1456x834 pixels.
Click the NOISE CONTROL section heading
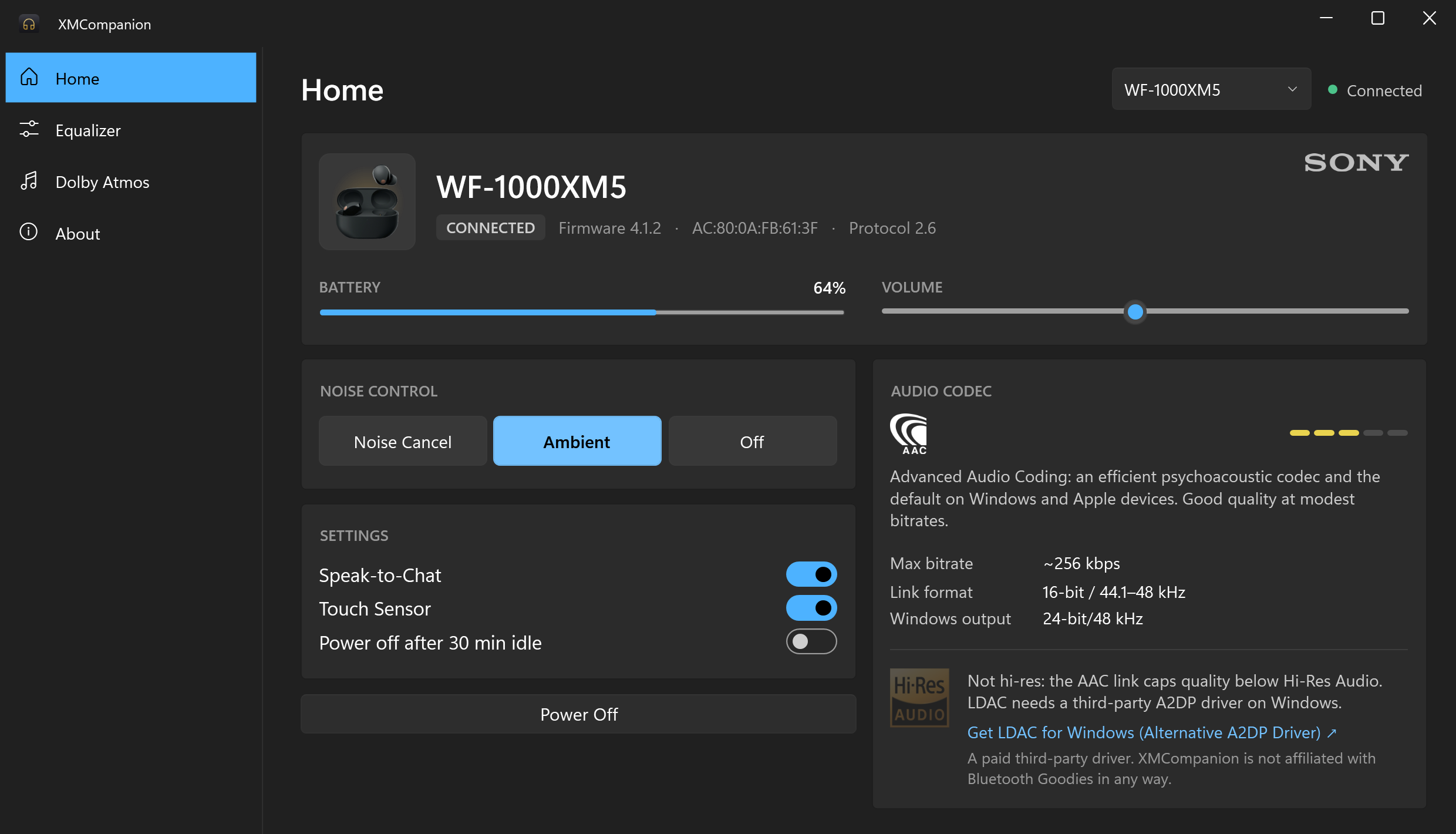point(379,391)
